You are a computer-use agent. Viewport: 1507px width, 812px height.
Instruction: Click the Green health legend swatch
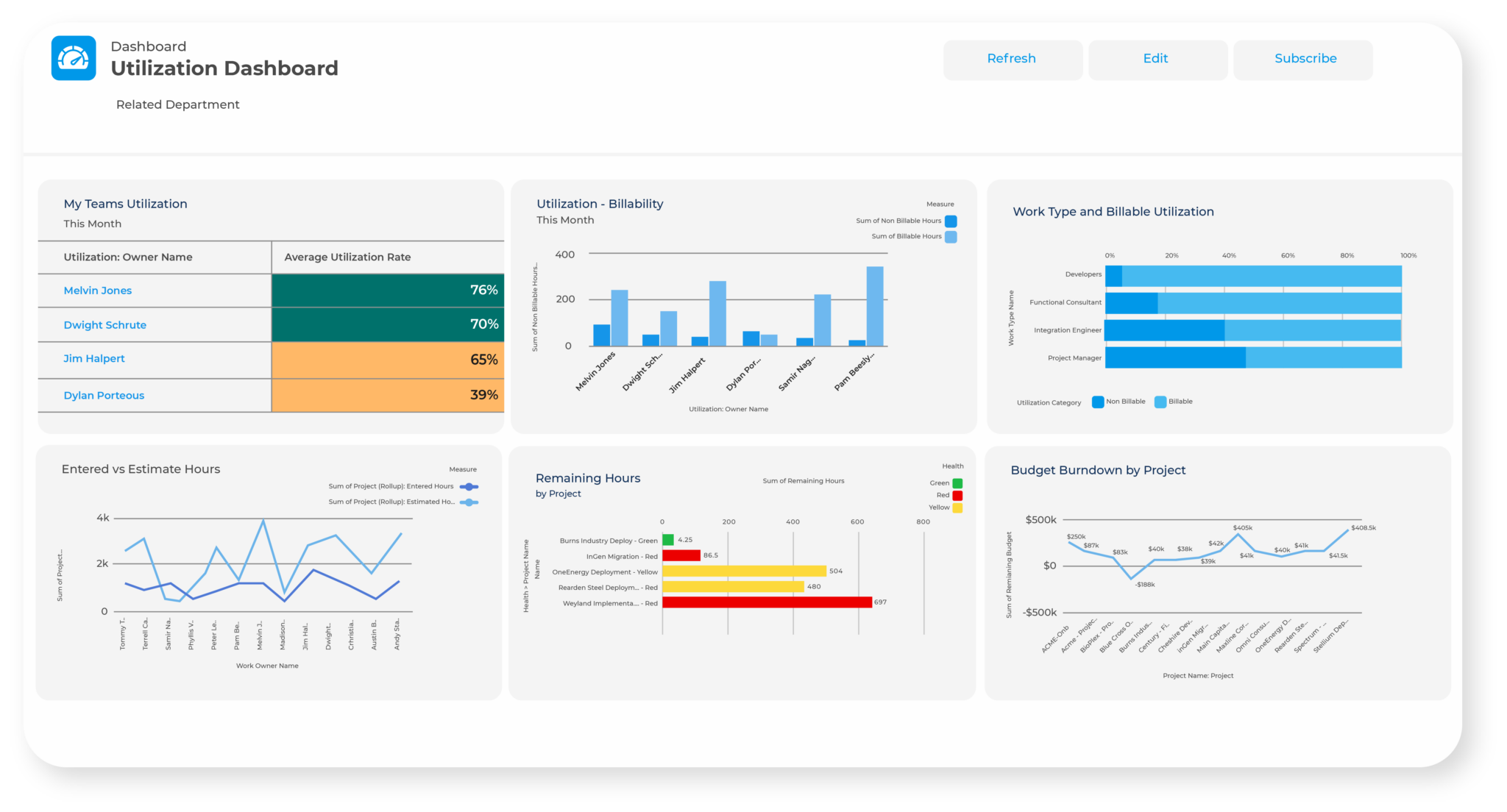[x=957, y=483]
